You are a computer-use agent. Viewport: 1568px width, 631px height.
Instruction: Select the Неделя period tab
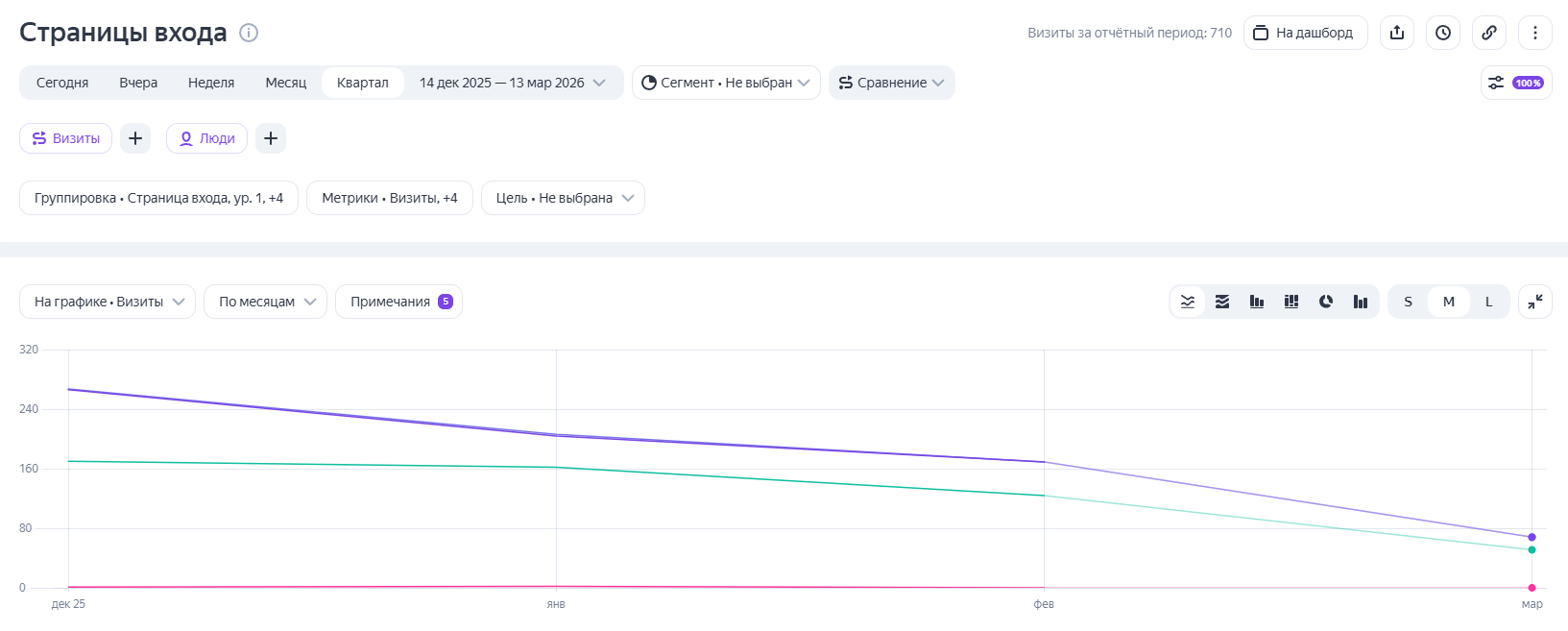point(211,83)
